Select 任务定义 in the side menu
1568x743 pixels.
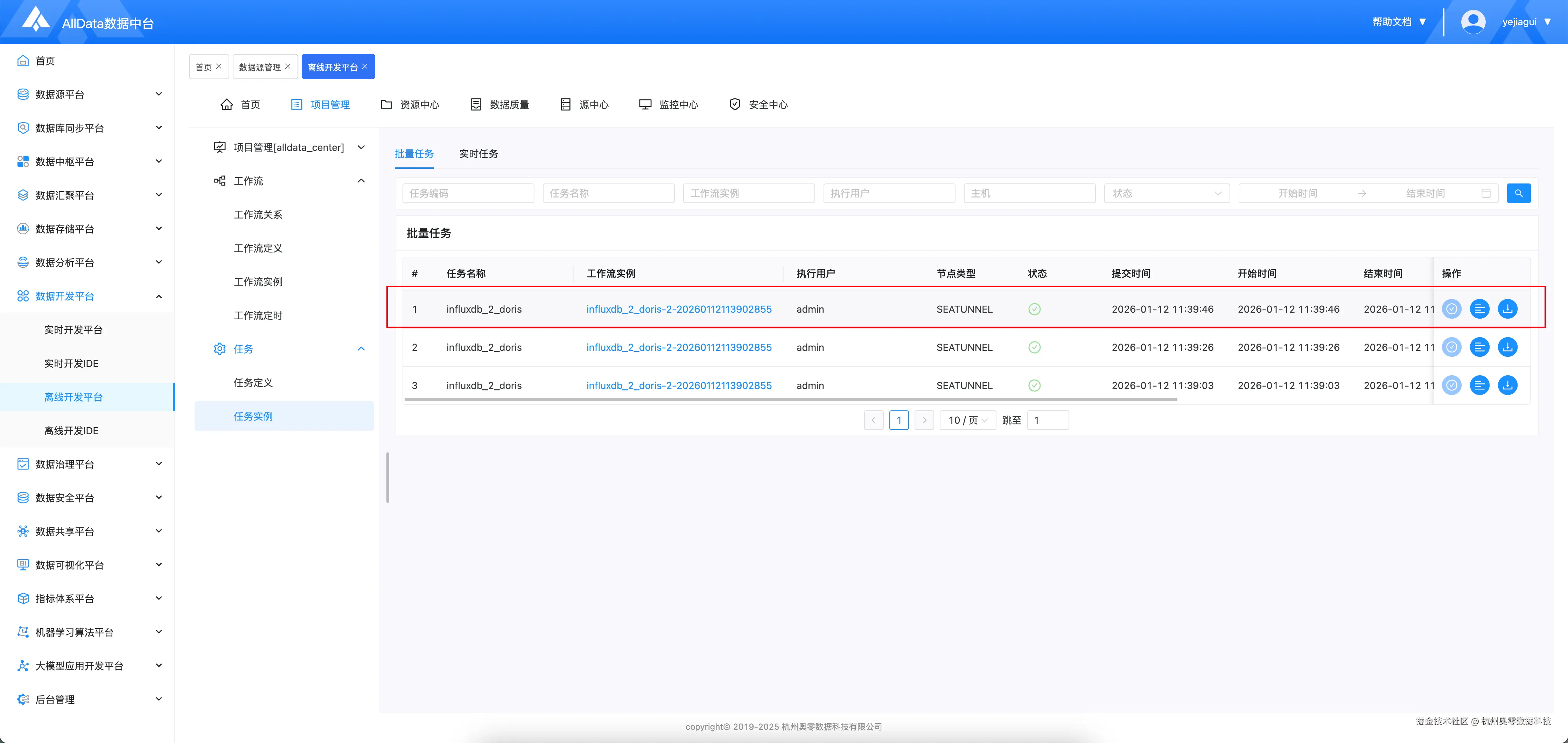(x=253, y=382)
